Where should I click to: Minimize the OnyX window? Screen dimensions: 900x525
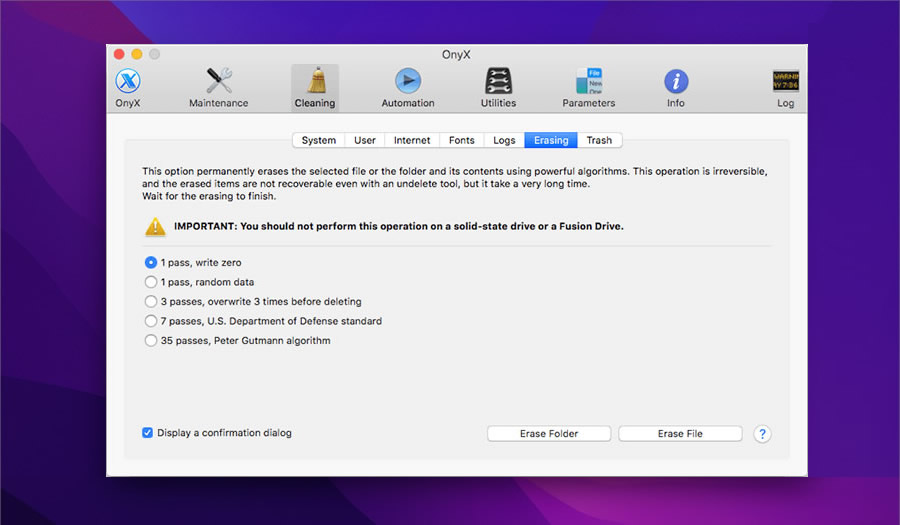(137, 54)
